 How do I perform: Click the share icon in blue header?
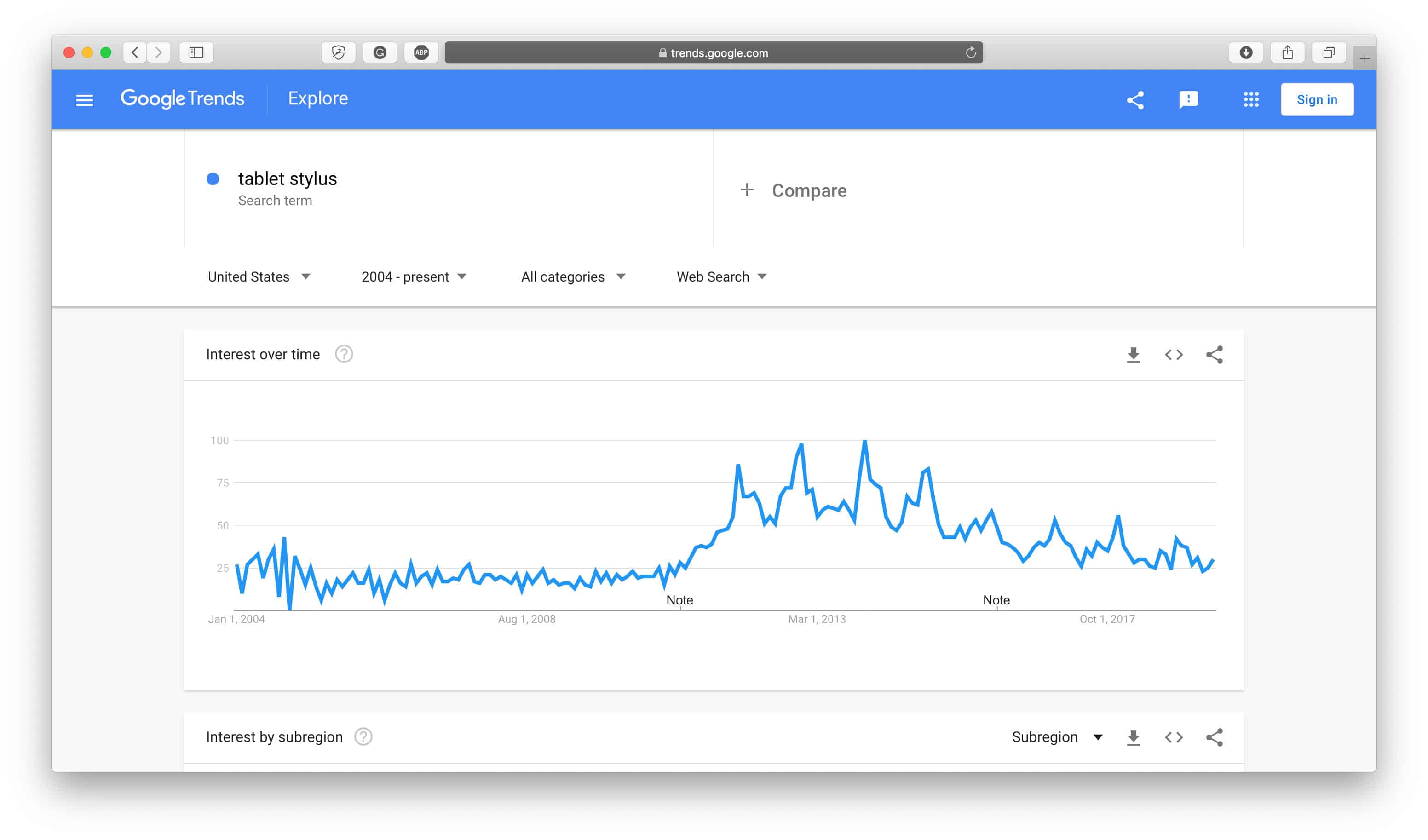tap(1135, 100)
